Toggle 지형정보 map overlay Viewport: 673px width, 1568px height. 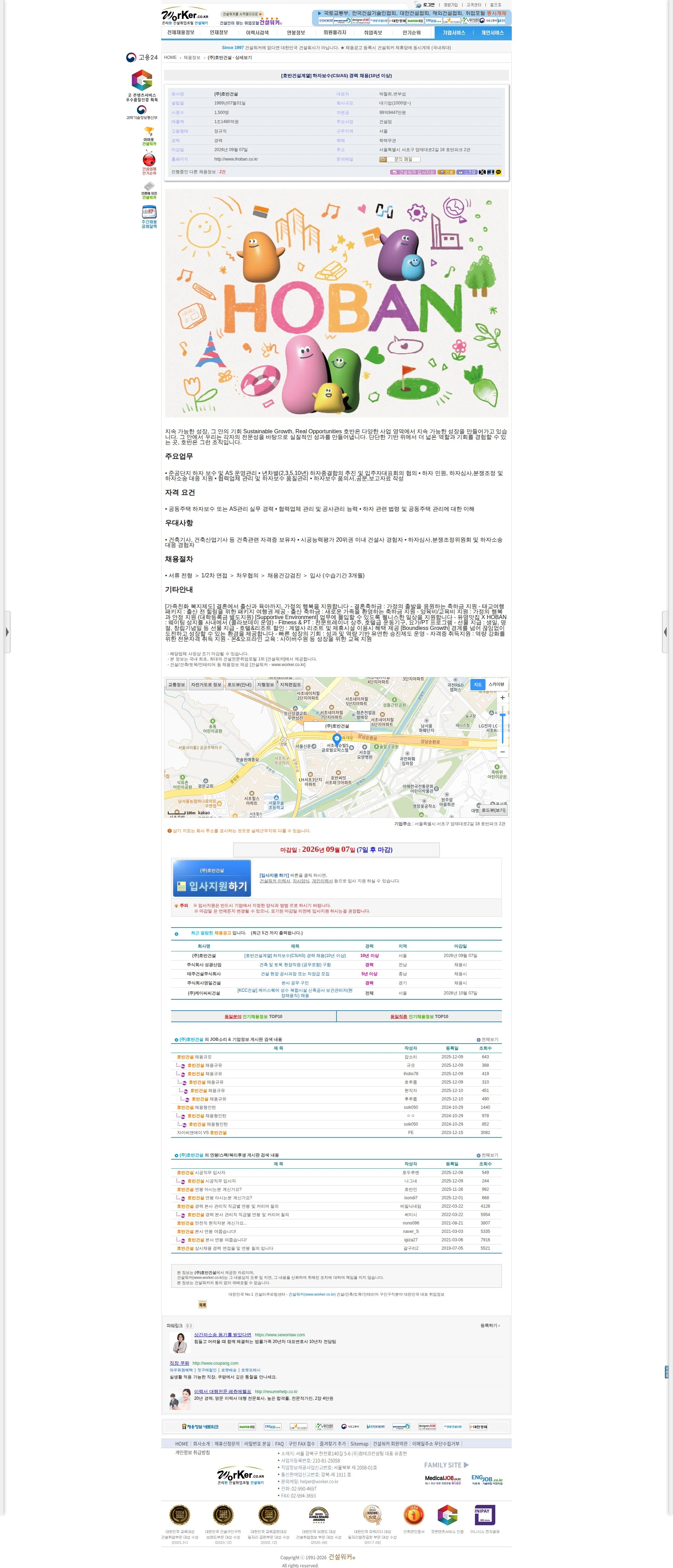[x=265, y=685]
